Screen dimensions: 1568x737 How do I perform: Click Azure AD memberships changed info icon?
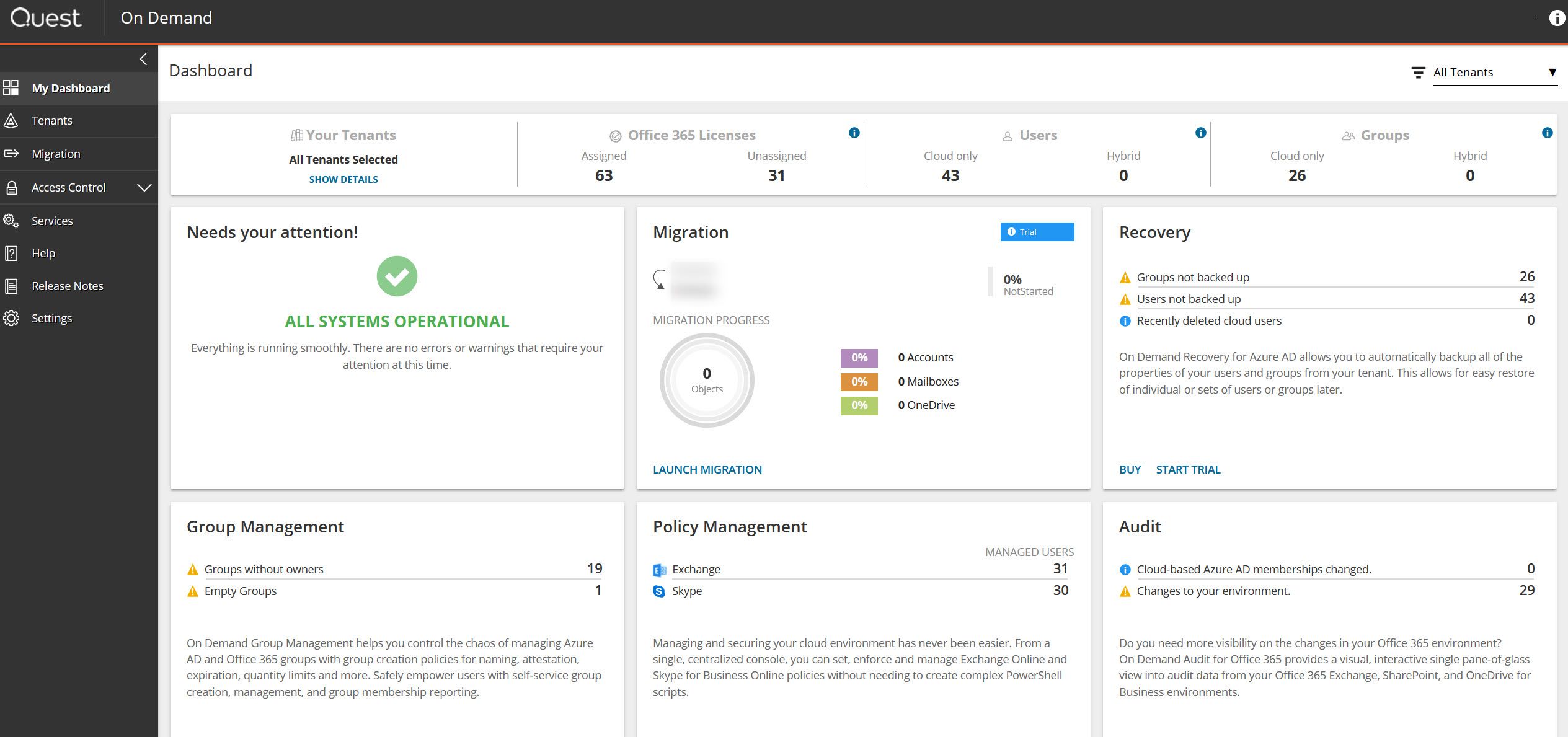click(1125, 570)
